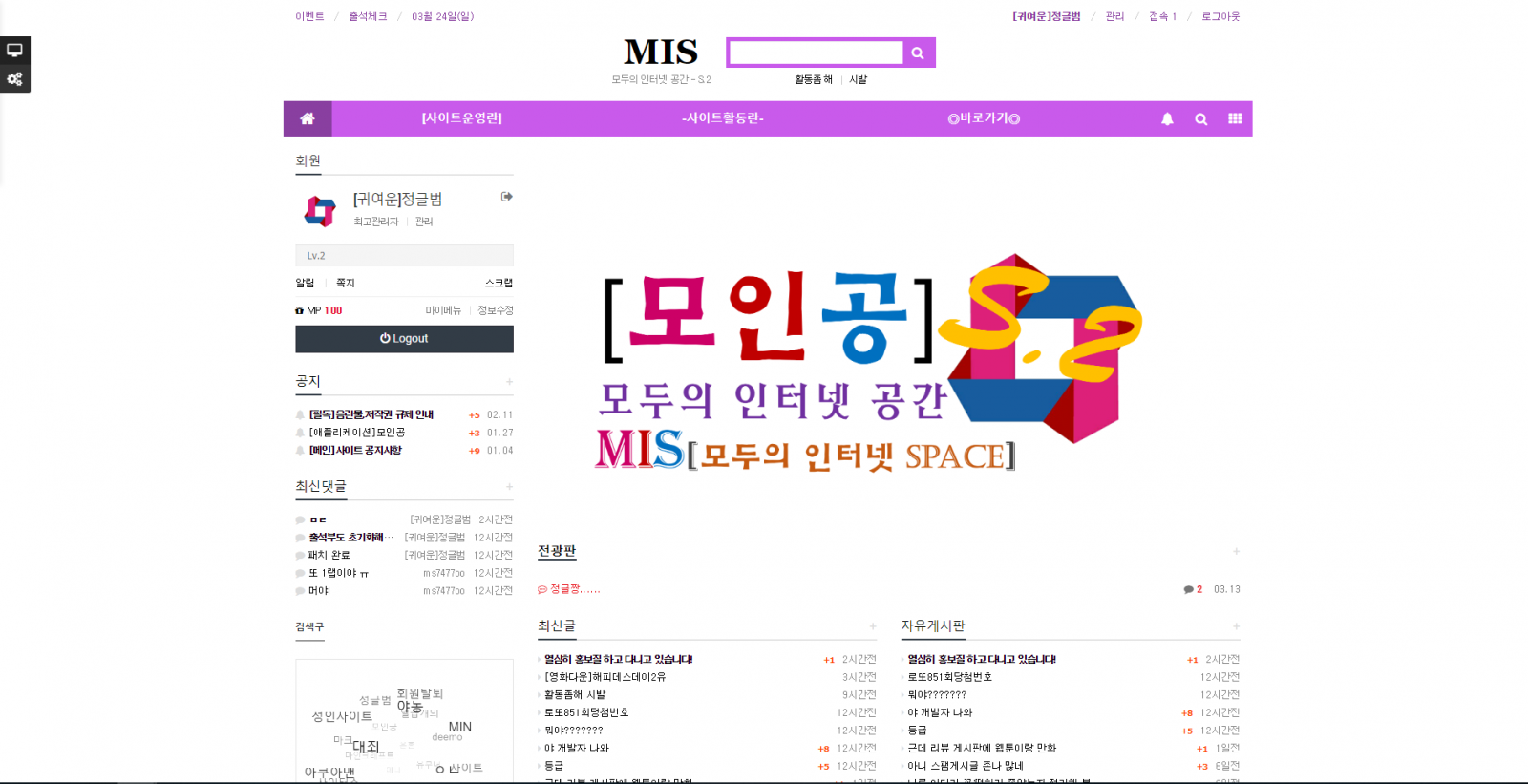The image size is (1528, 784).
Task: Open the gears settings icon on left edge
Action: click(14, 79)
